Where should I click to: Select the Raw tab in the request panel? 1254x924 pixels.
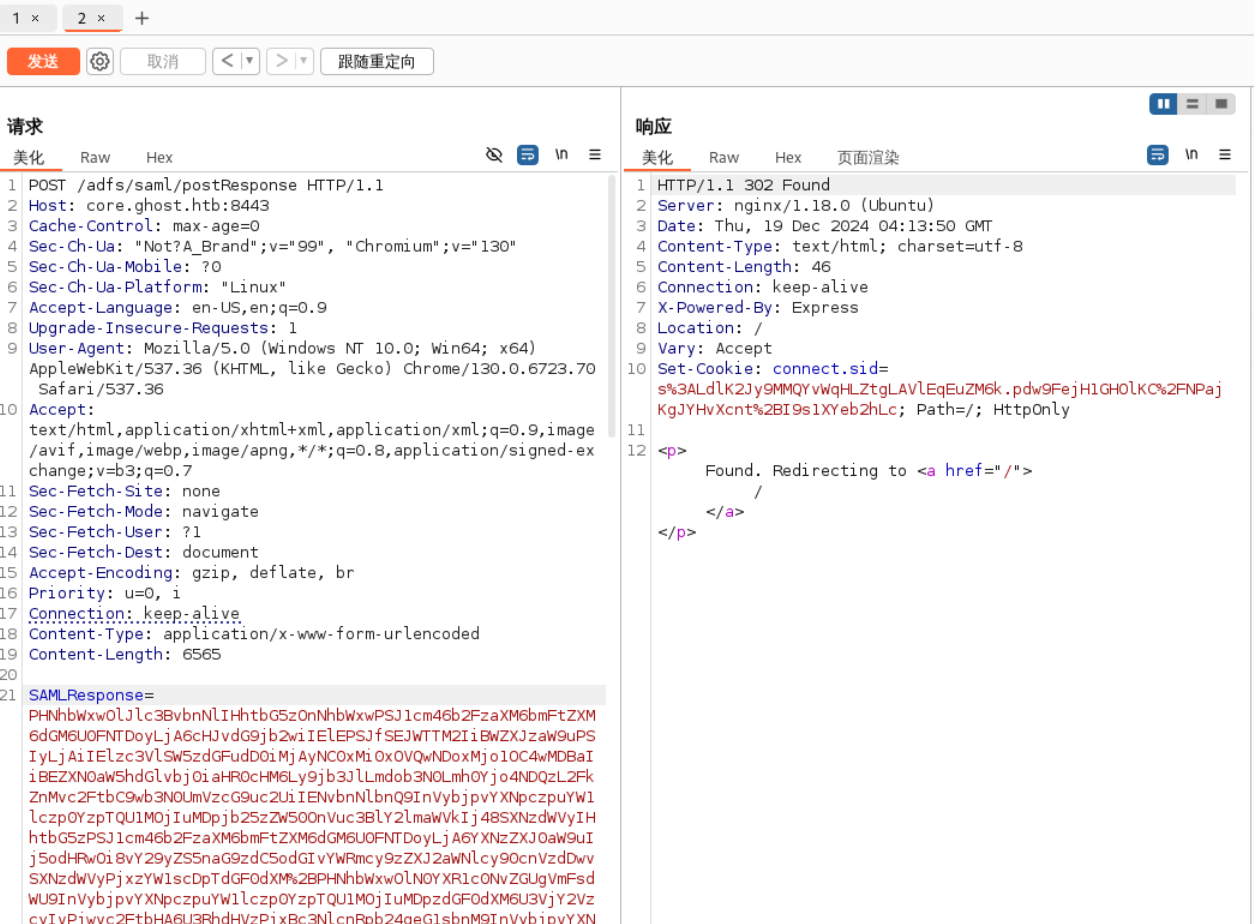click(95, 158)
